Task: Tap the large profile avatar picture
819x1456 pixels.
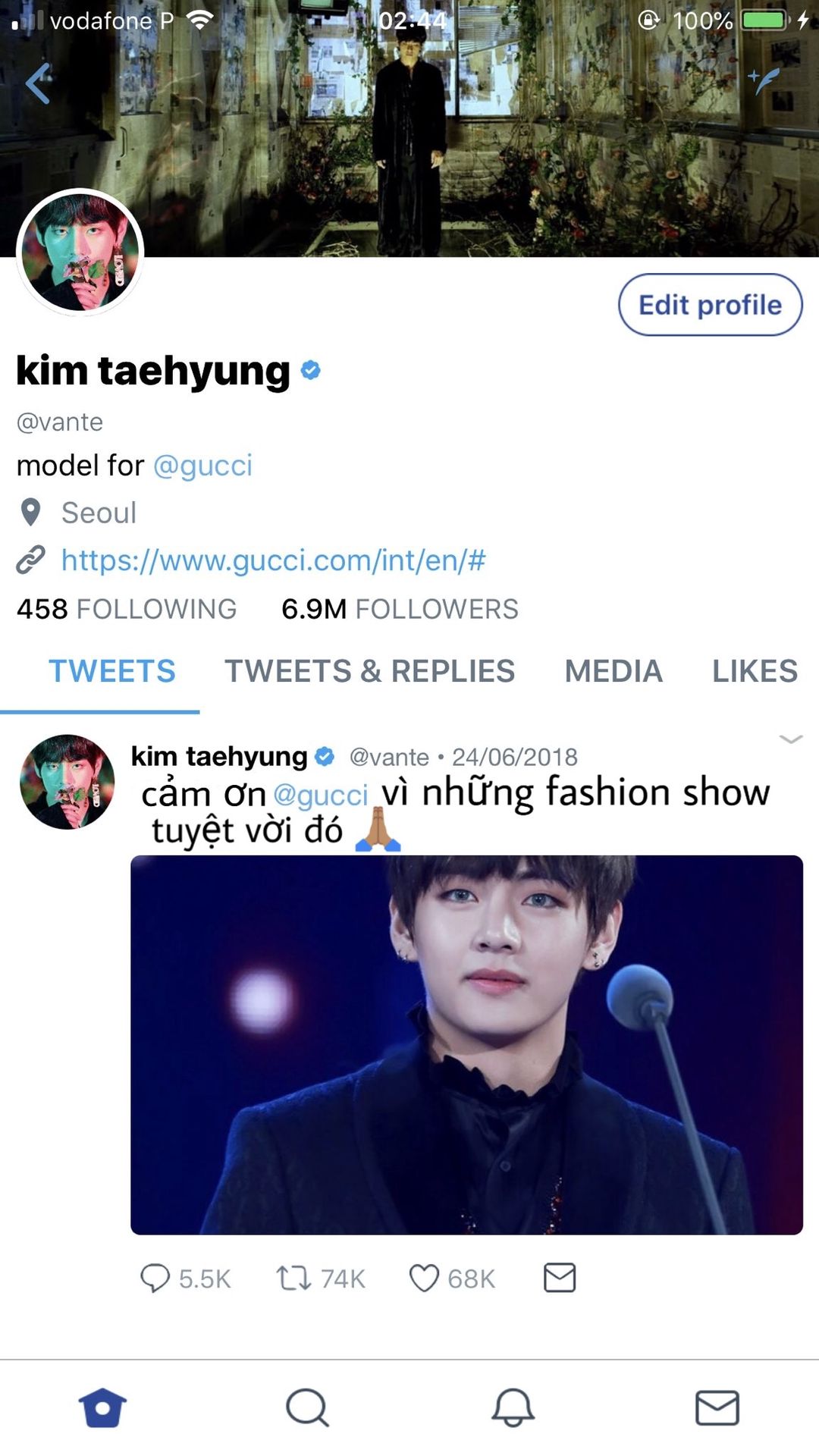Action: point(80,253)
